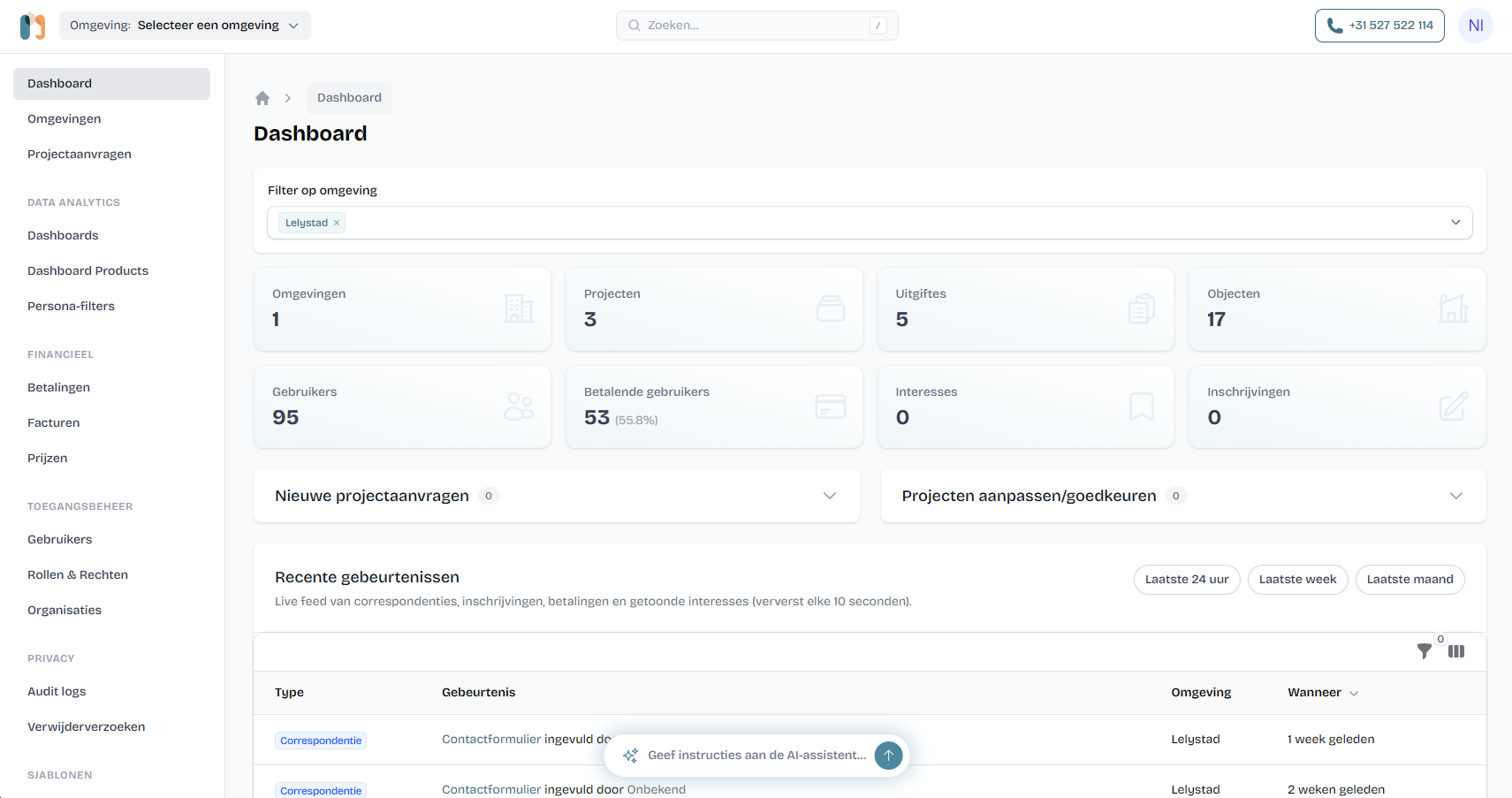Open Betalingen in the sidebar
Viewport: 1512px width, 798px height.
tap(111, 388)
